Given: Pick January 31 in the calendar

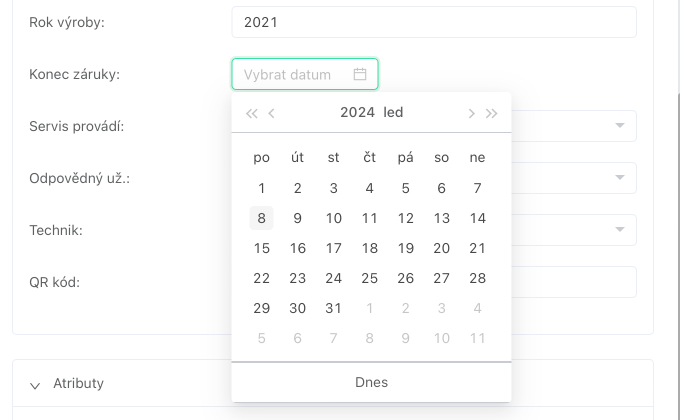Looking at the screenshot, I should 334,308.
